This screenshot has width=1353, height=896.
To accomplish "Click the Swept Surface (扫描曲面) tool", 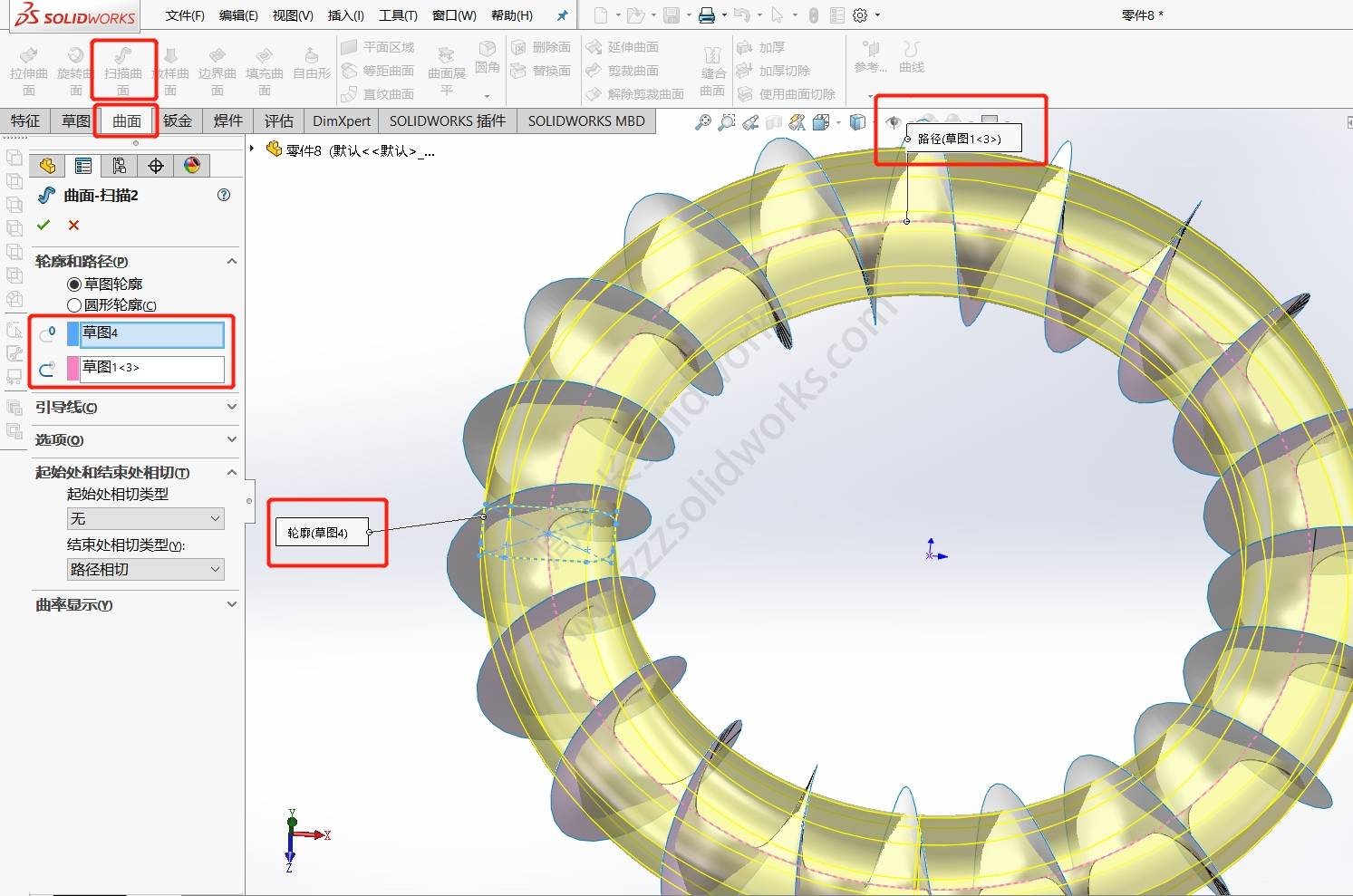I will pos(123,69).
